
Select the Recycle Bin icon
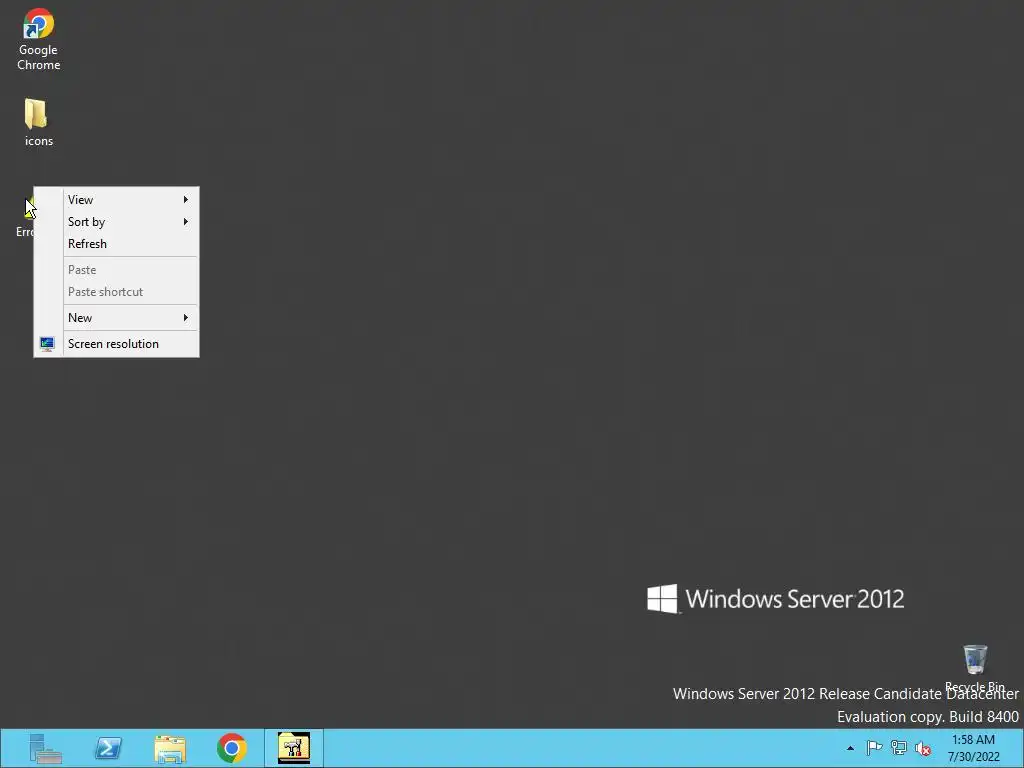[975, 667]
